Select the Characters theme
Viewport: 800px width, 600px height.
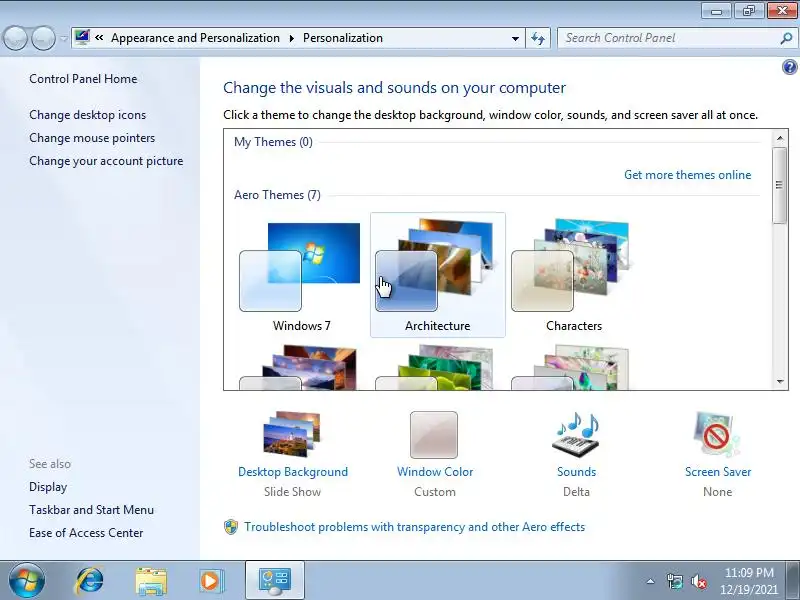point(573,275)
